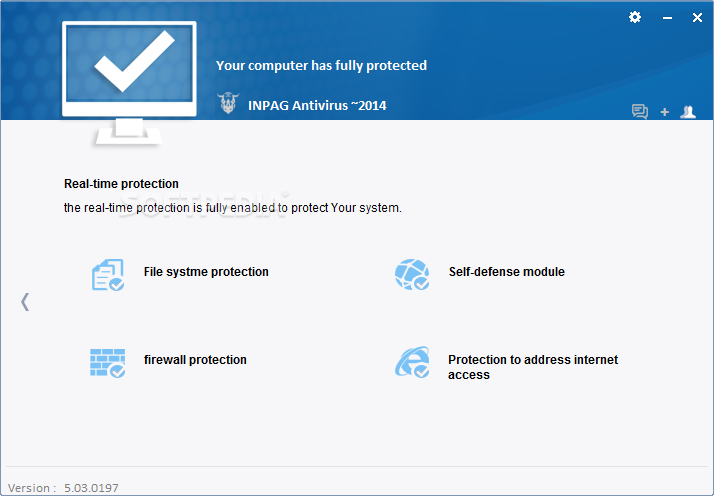This screenshot has width=714, height=496.
Task: Open settings via the gear icon
Action: point(635,17)
